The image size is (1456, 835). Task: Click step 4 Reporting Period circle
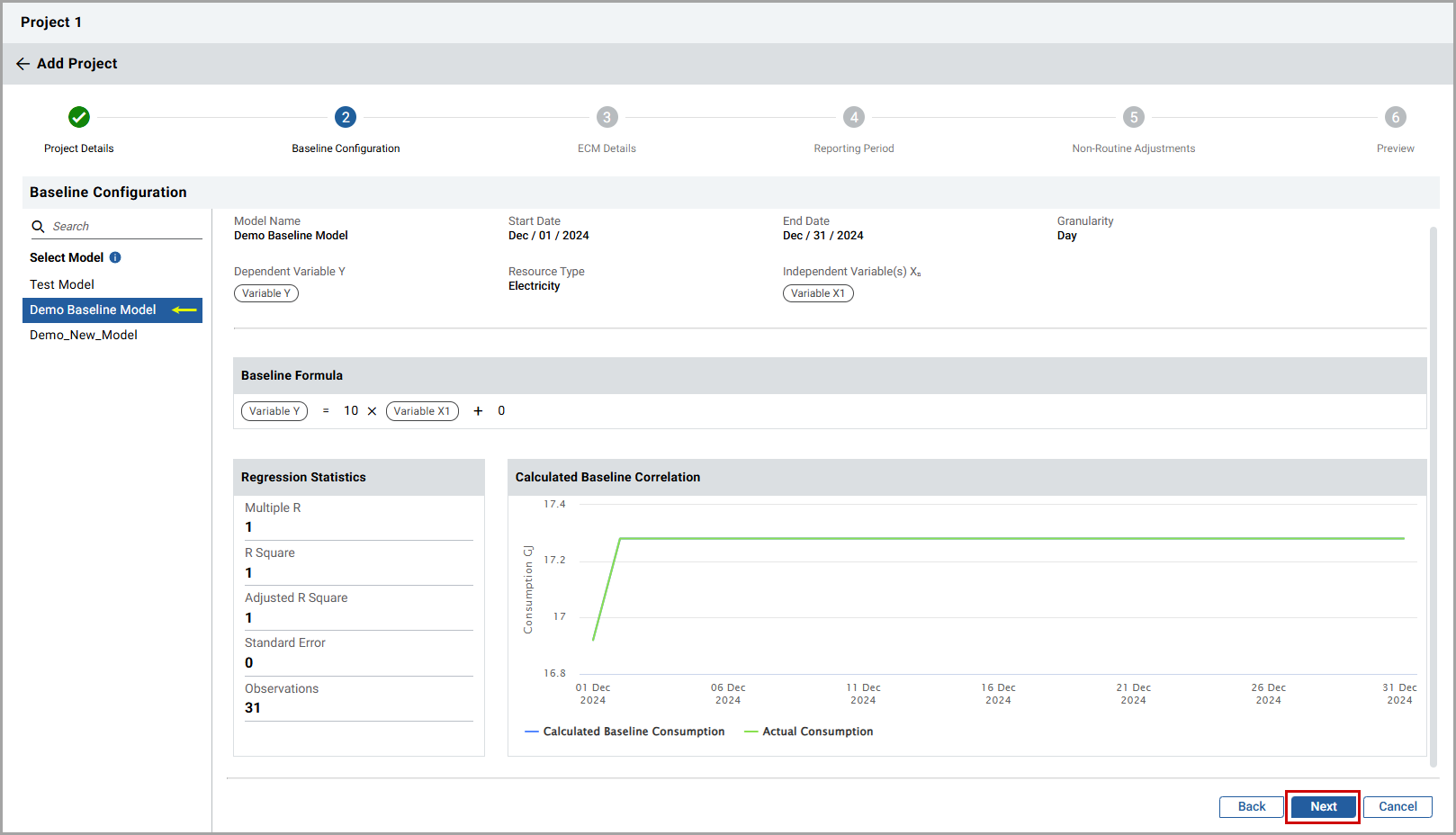854,117
